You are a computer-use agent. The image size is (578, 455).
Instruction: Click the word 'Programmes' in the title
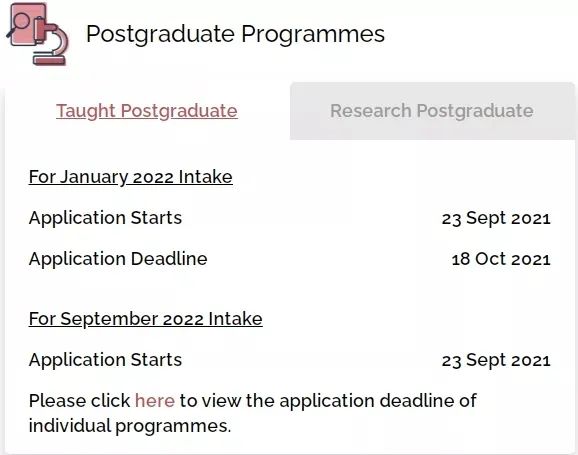pos(313,35)
